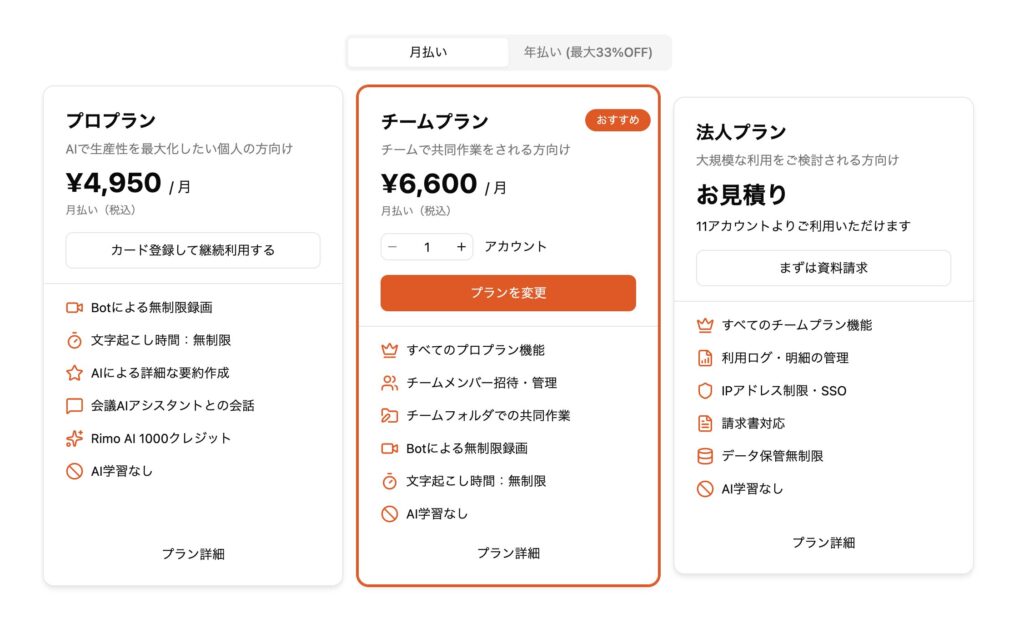Viewport: 1024px width, 618px height.
Task: Click the chat bubble icon for 会議AIアシスタント
Action: tap(76, 405)
